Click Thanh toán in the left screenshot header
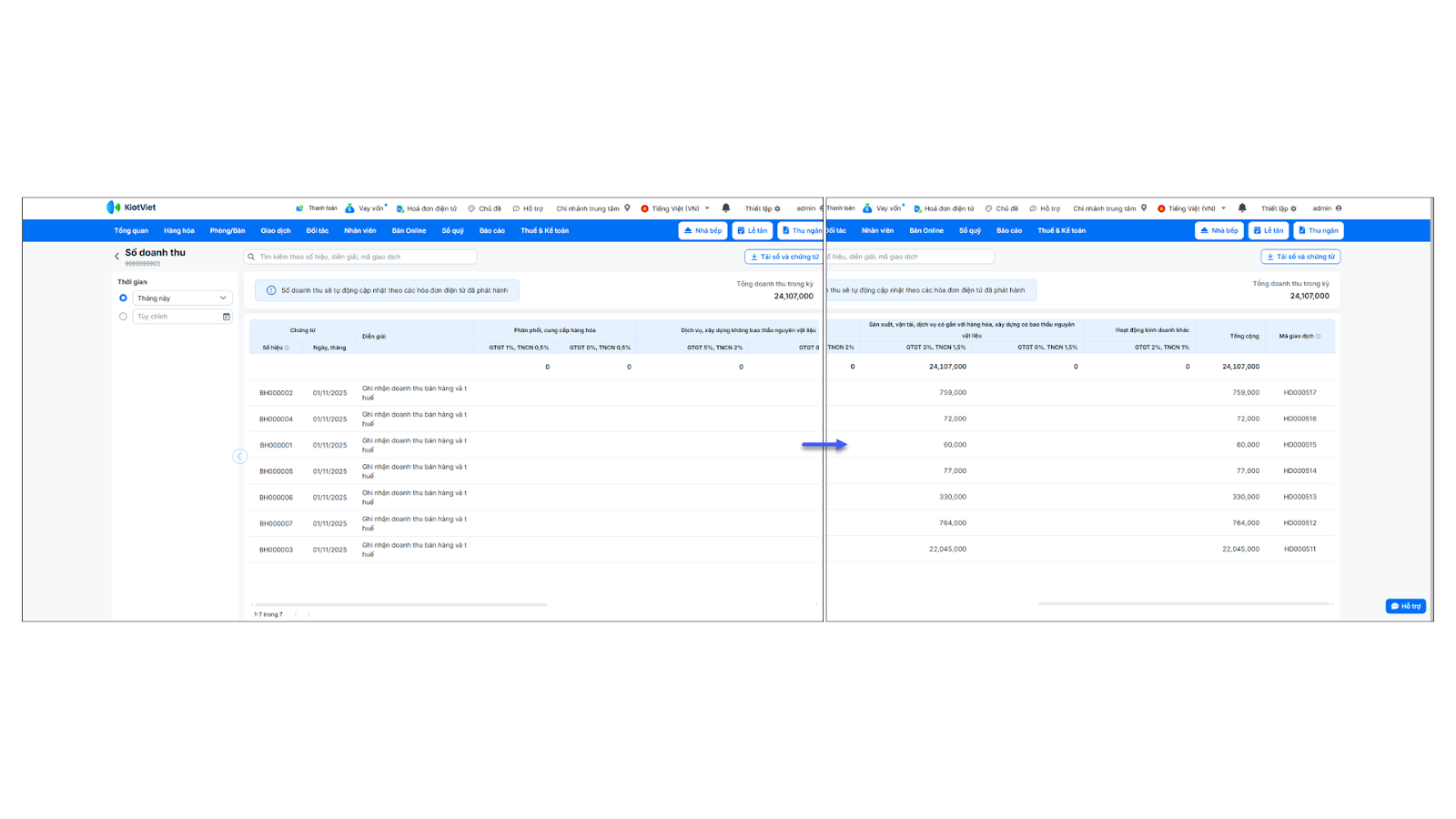1456x819 pixels. pos(317,208)
